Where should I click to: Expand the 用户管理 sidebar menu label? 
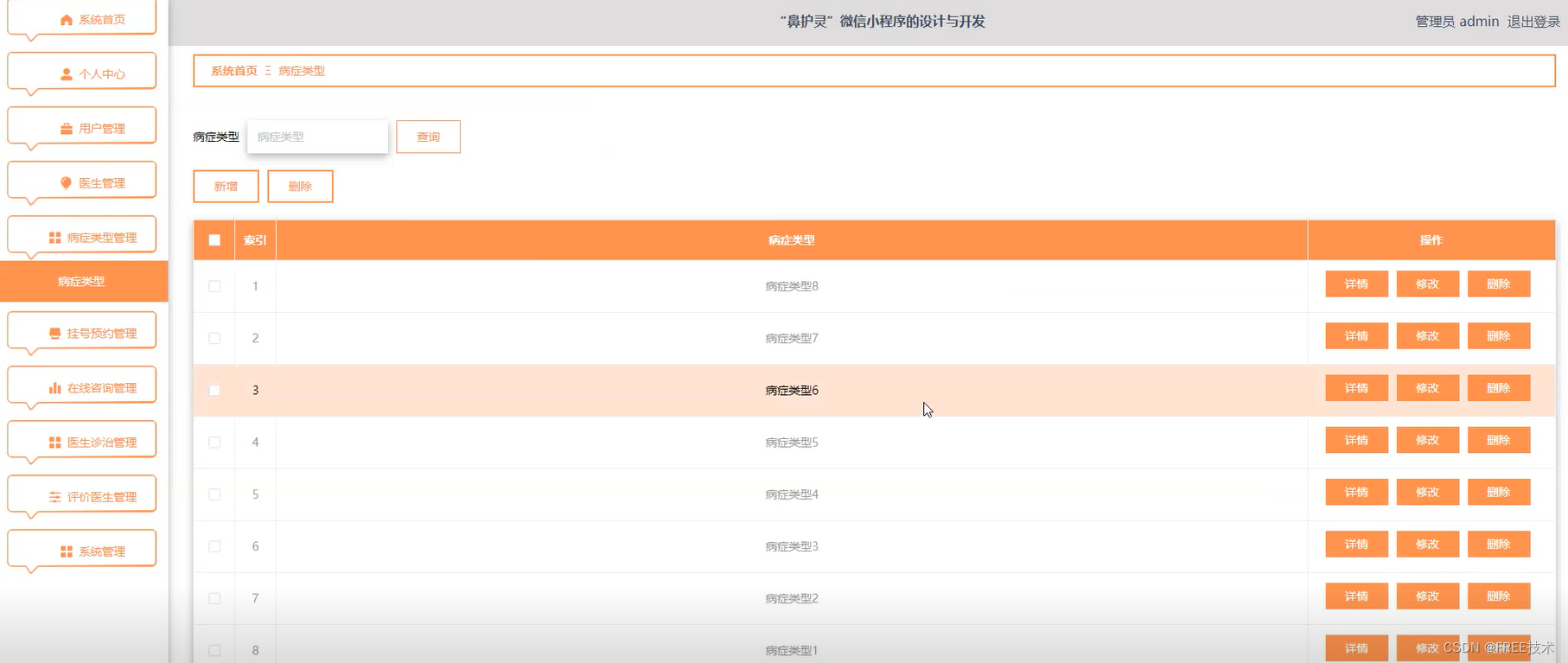[102, 129]
